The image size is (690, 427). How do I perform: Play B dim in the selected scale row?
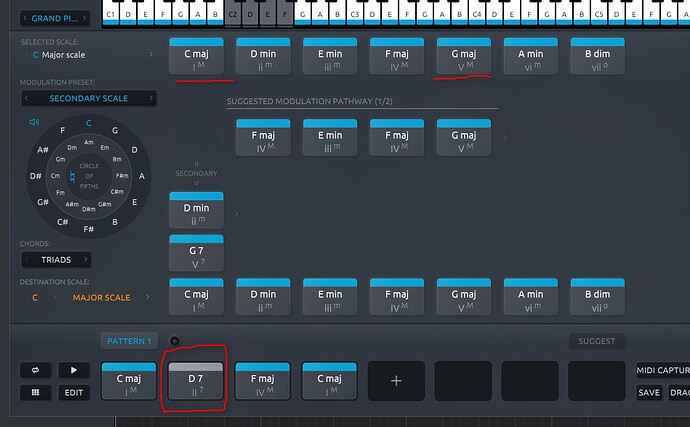click(x=598, y=56)
